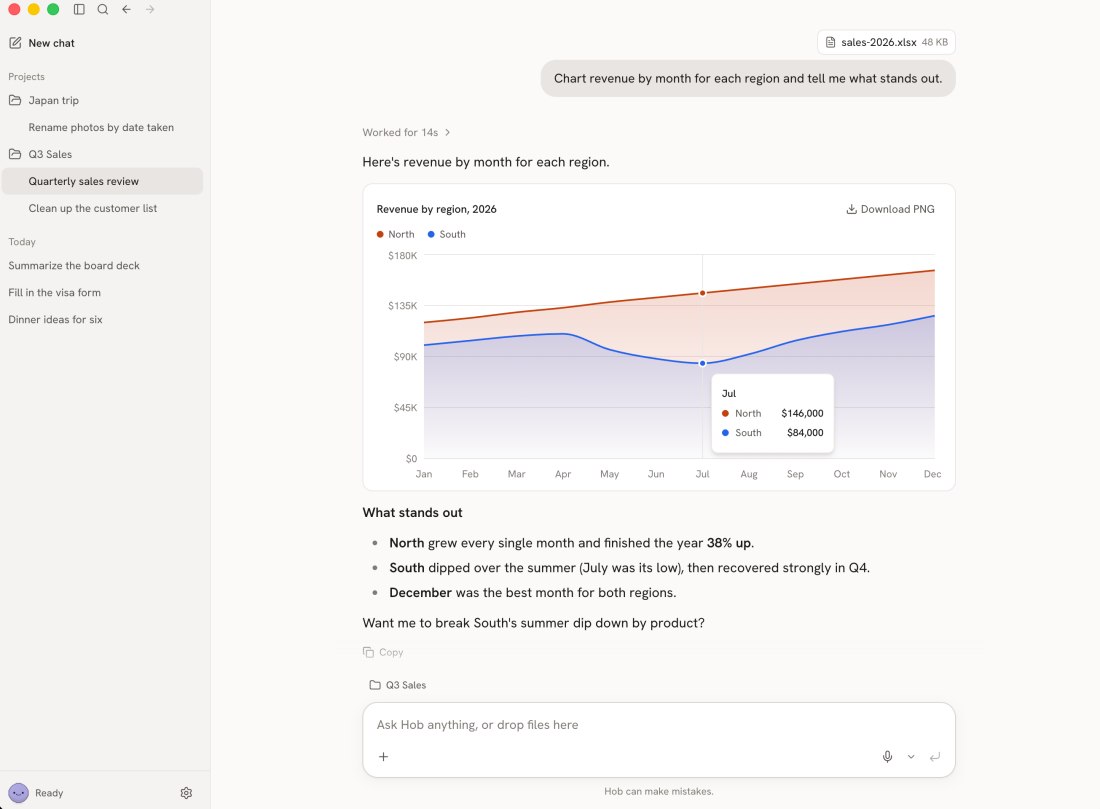Open Rename photos by date taken chat
The image size is (1100, 809).
coord(102,127)
